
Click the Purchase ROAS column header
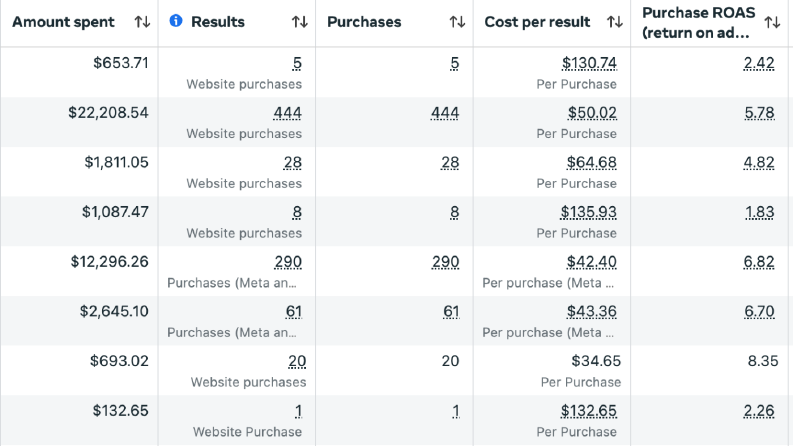[x=698, y=23]
